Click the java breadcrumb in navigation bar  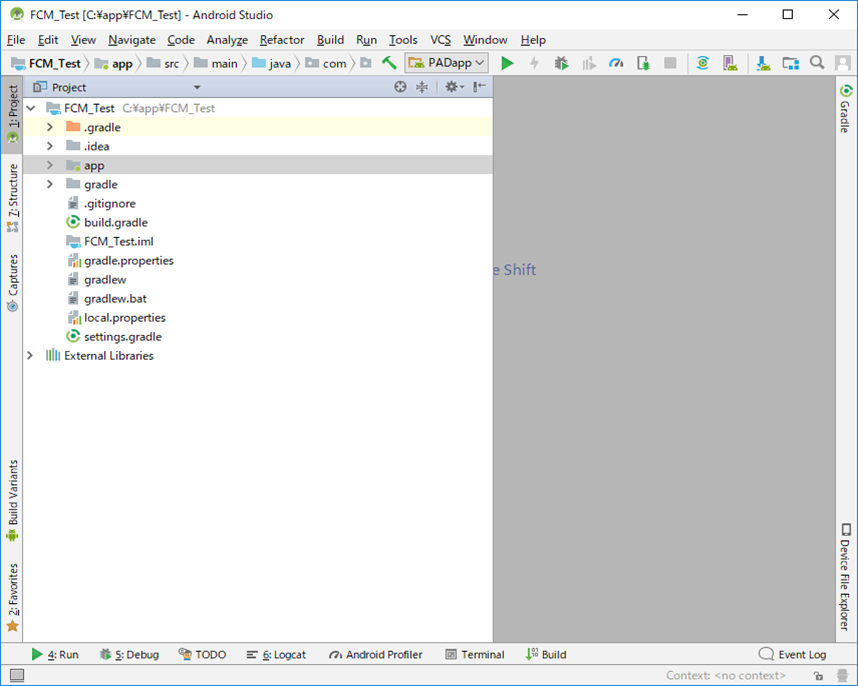pyautogui.click(x=271, y=63)
